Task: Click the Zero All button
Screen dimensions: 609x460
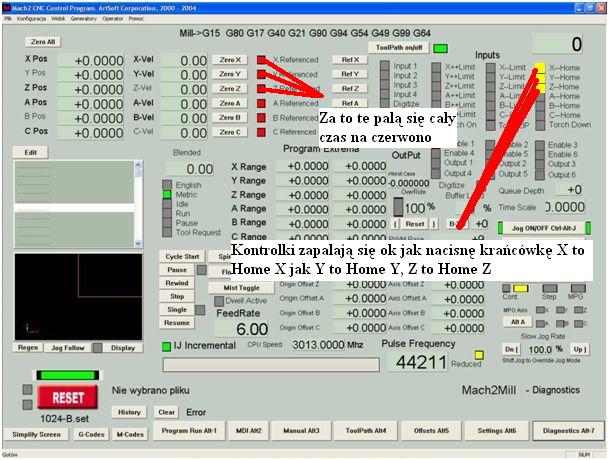Action: click(x=43, y=42)
